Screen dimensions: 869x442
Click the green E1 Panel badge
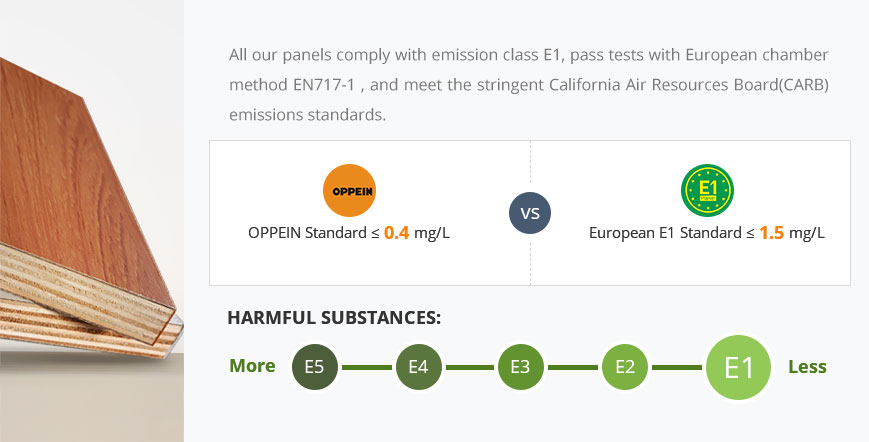pos(707,191)
